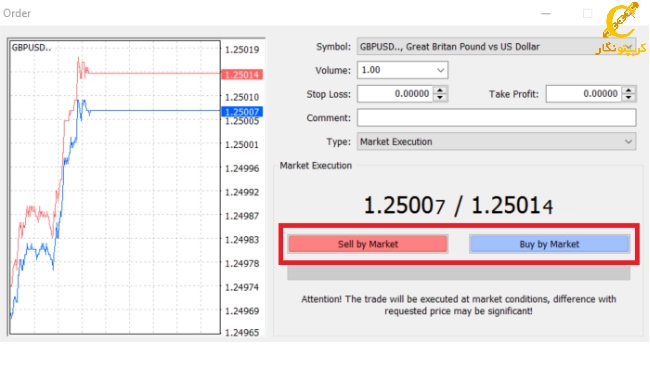Click inside the Take Profit value field

pyautogui.click(x=584, y=94)
